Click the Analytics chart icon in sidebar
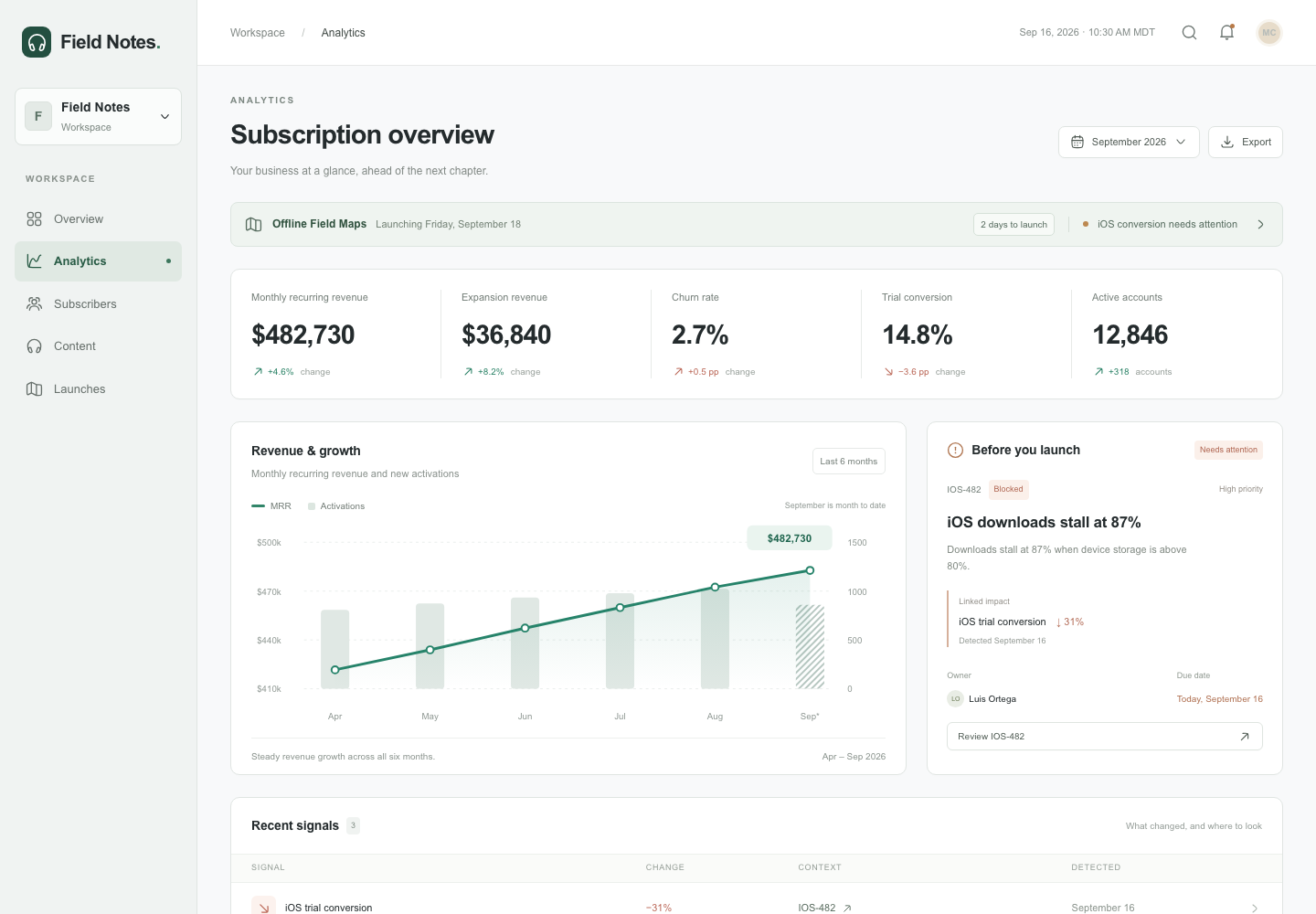Image resolution: width=1316 pixels, height=914 pixels. tap(35, 261)
